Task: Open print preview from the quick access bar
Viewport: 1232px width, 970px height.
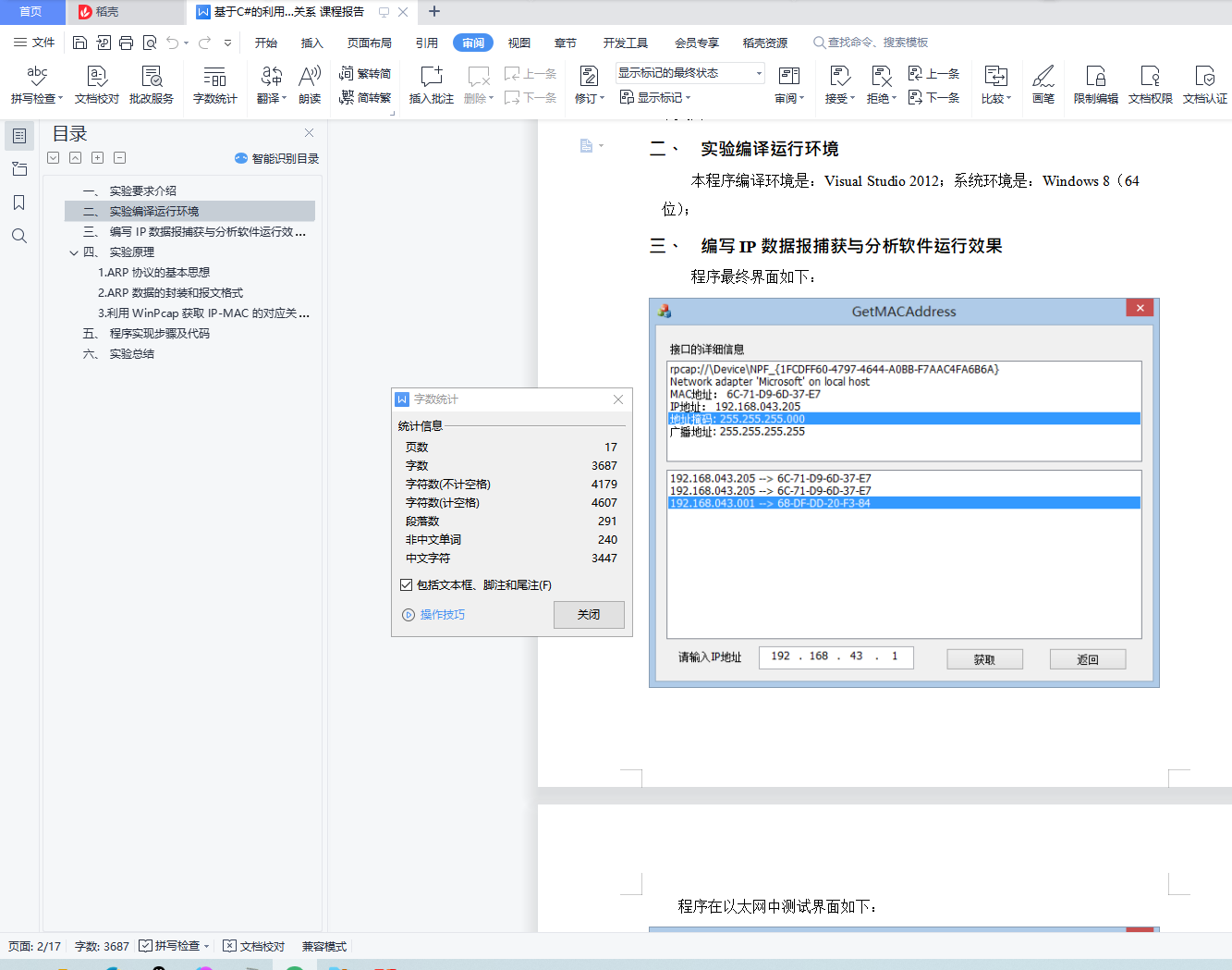Action: [150, 43]
